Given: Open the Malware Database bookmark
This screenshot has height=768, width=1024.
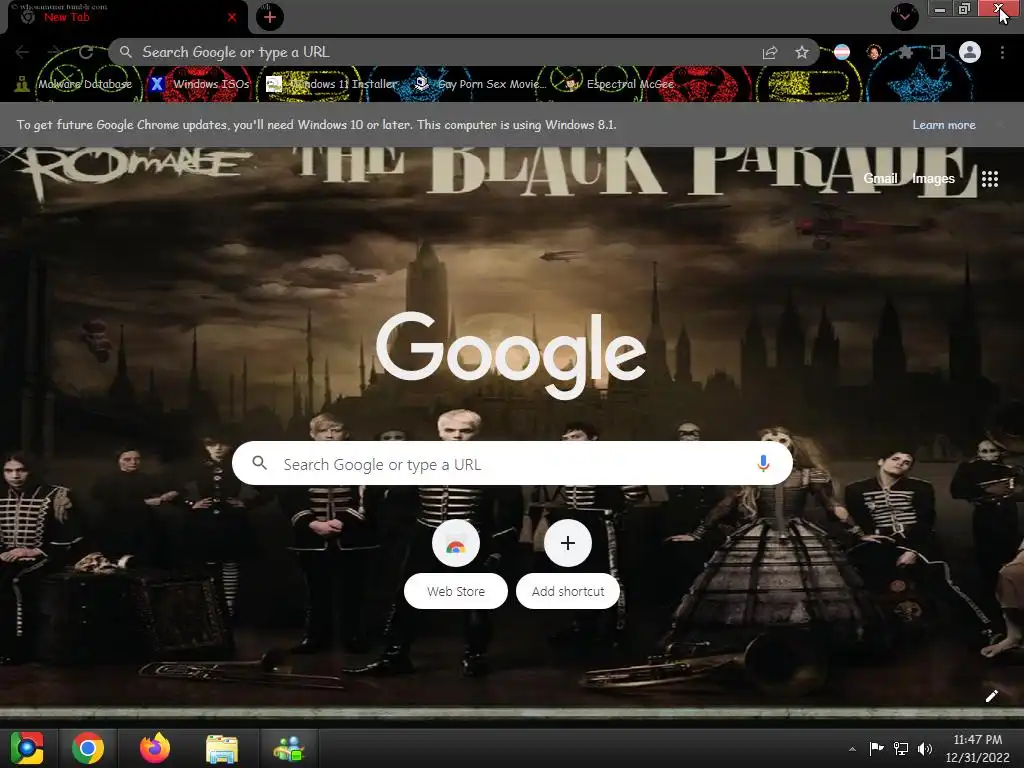Looking at the screenshot, I should [74, 84].
